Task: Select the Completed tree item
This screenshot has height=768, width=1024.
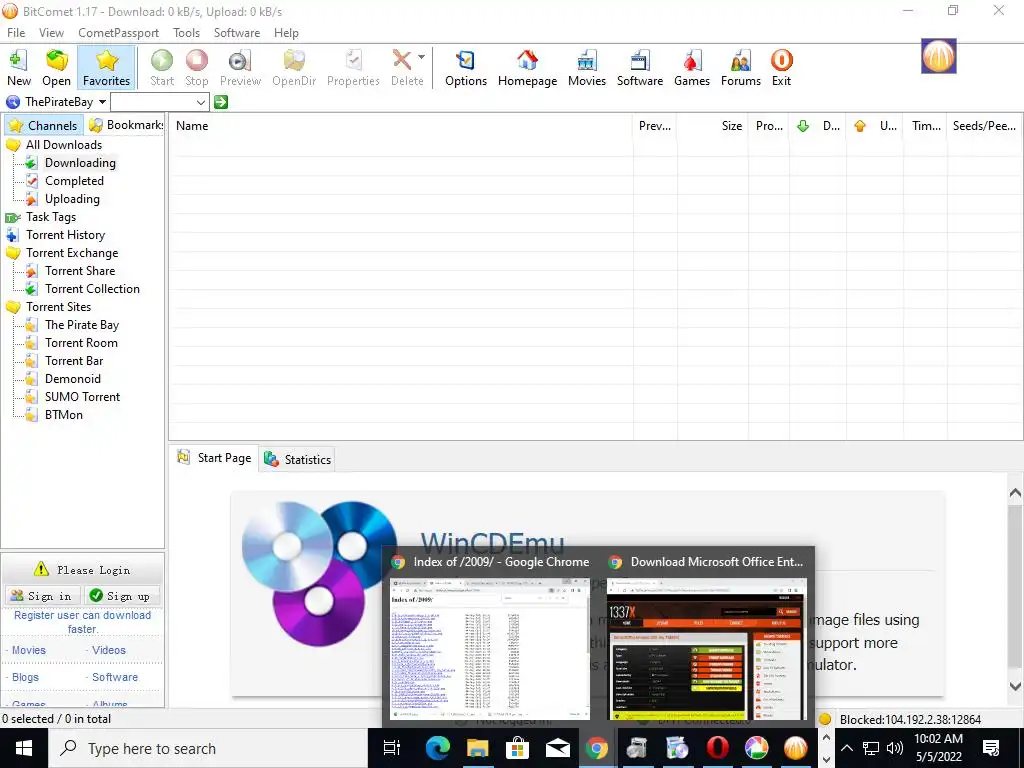Action: 74,181
